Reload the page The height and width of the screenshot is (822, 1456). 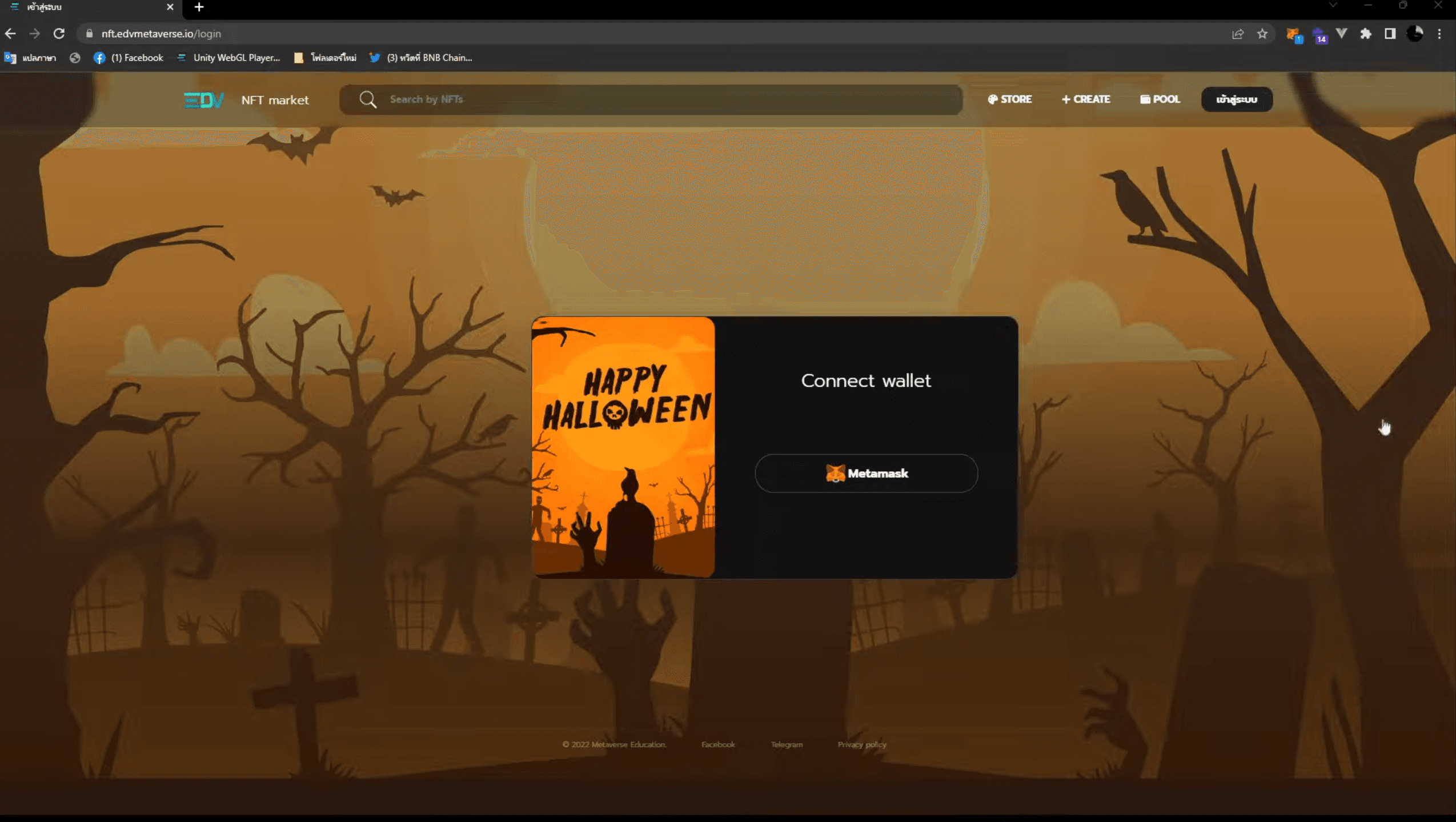(x=59, y=34)
